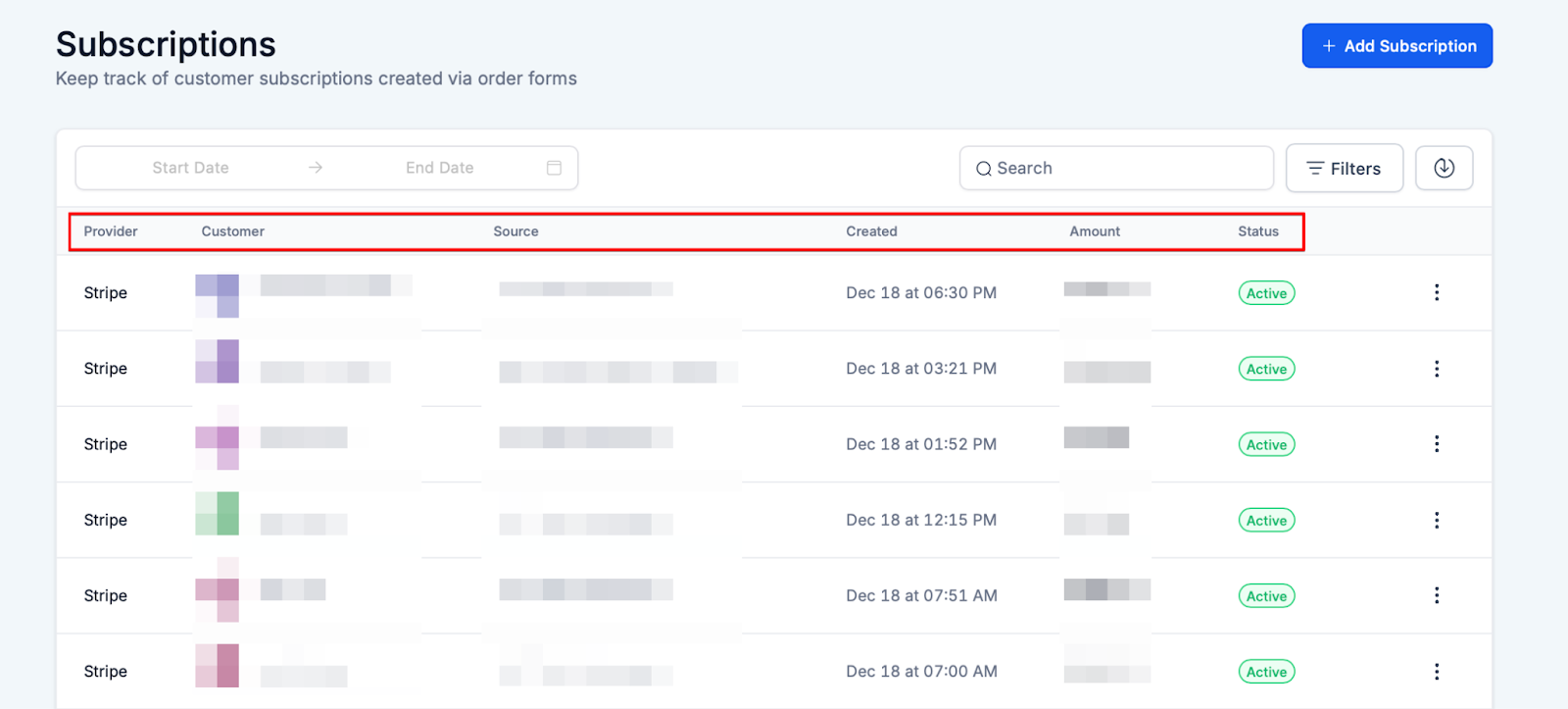The image size is (1568, 709).
Task: Sort by the Created column header
Action: coord(871,231)
